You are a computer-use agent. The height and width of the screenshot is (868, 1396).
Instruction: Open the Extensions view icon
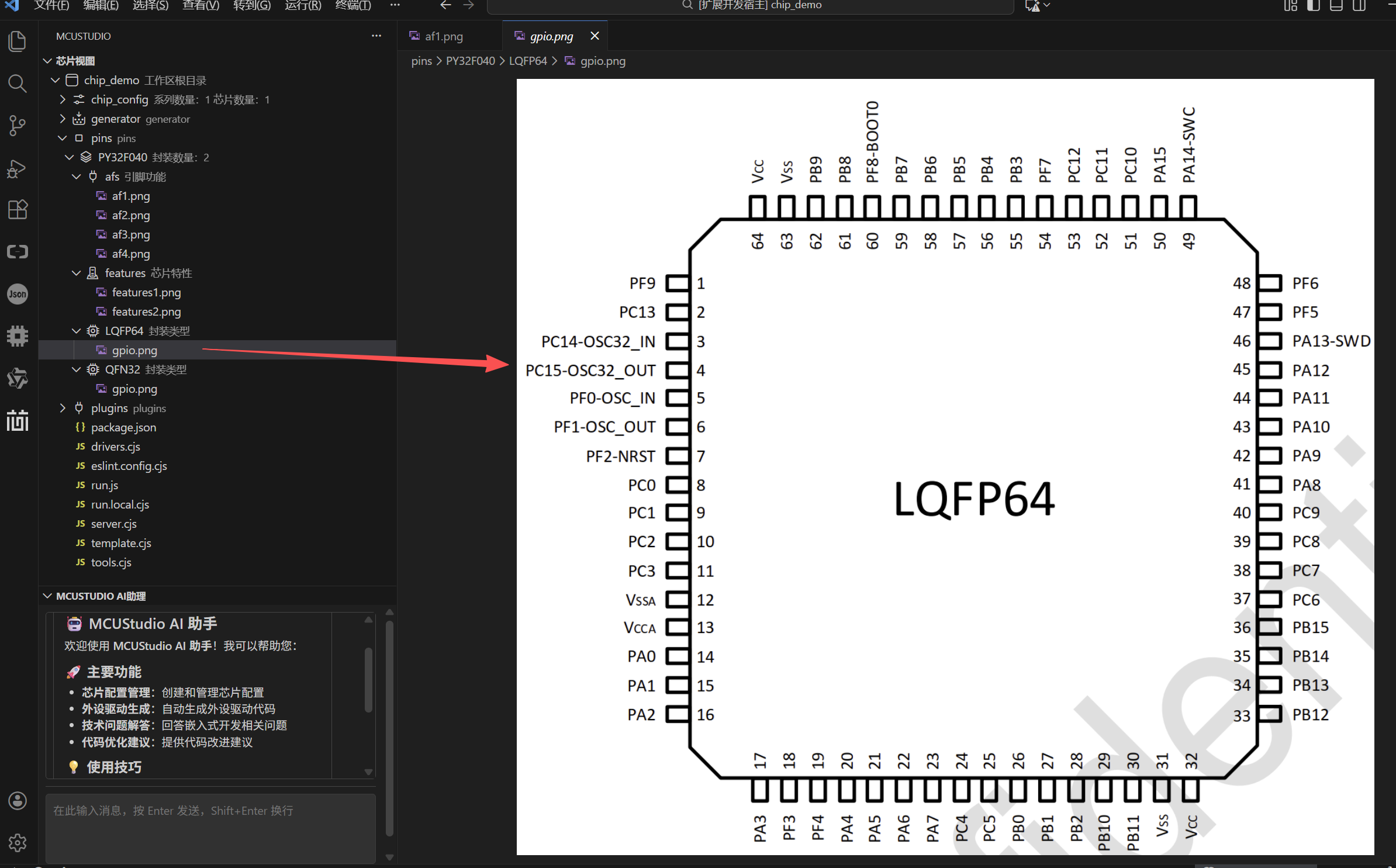click(18, 210)
